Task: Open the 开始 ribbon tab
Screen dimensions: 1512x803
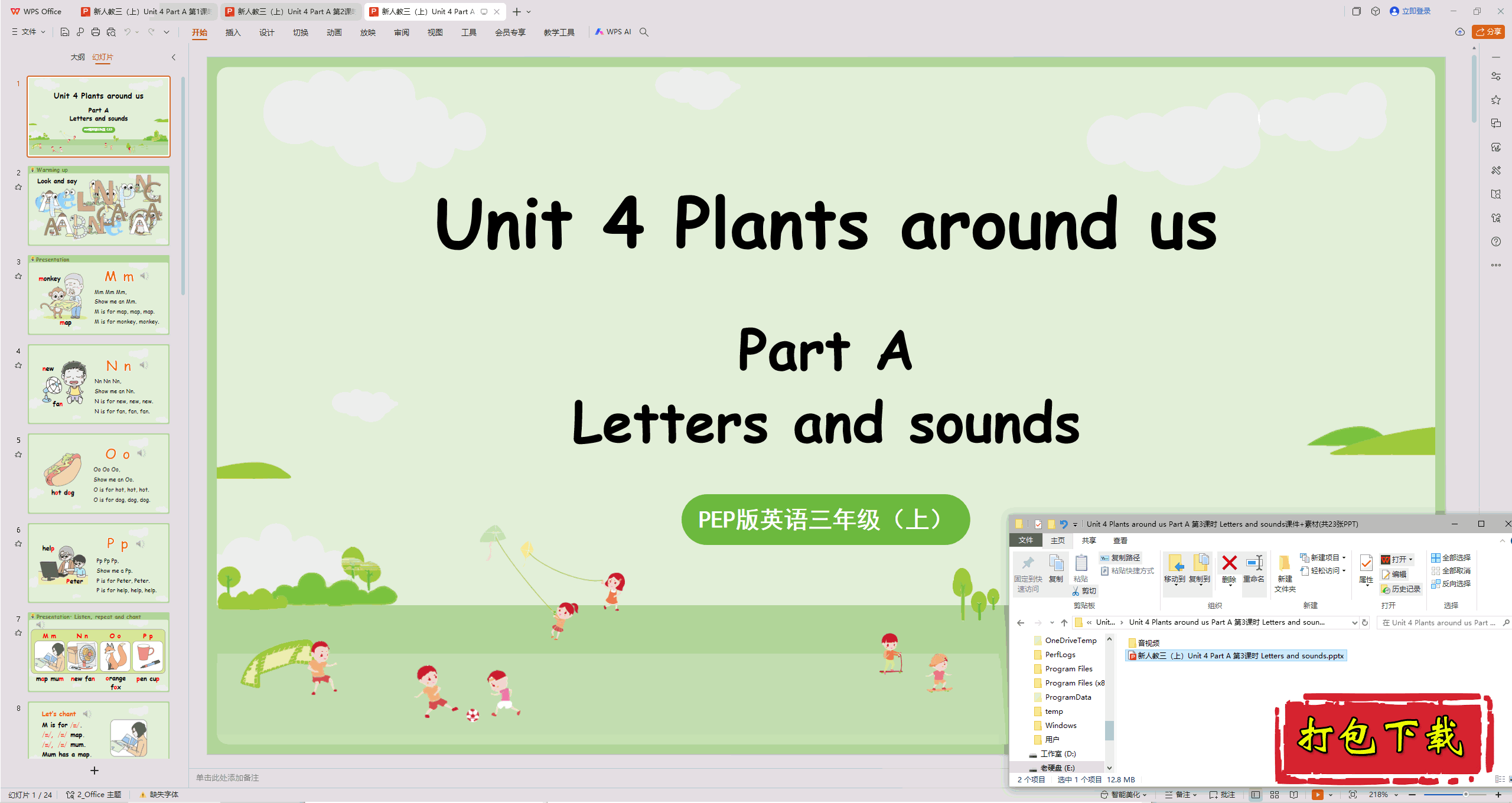Action: pos(200,32)
